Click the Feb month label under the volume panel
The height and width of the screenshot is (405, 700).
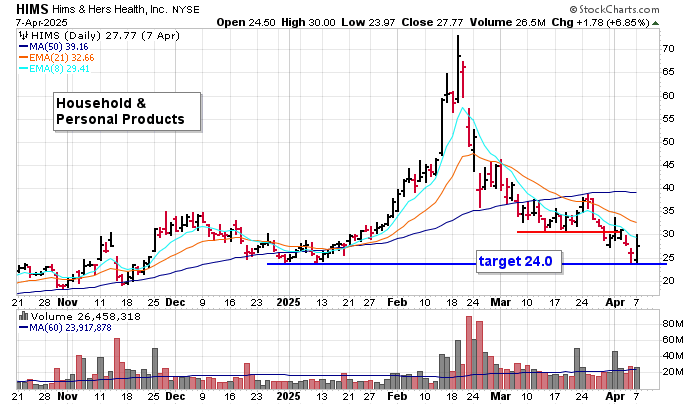[397, 397]
